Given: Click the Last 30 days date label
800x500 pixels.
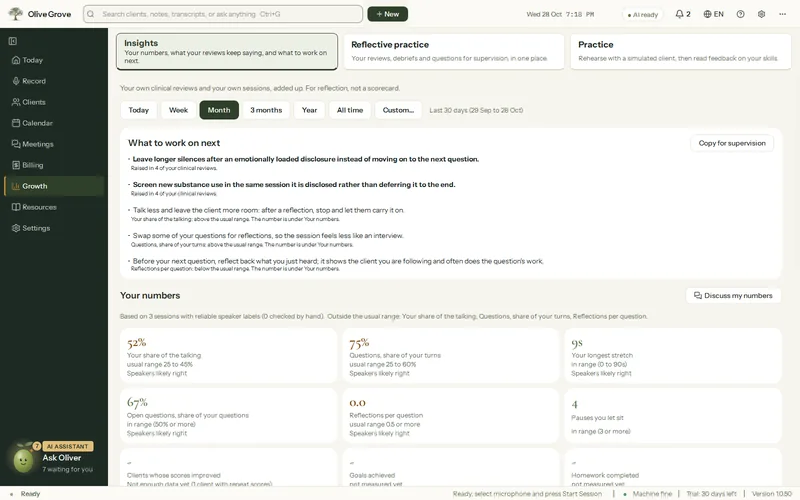Looking at the screenshot, I should (x=476, y=110).
